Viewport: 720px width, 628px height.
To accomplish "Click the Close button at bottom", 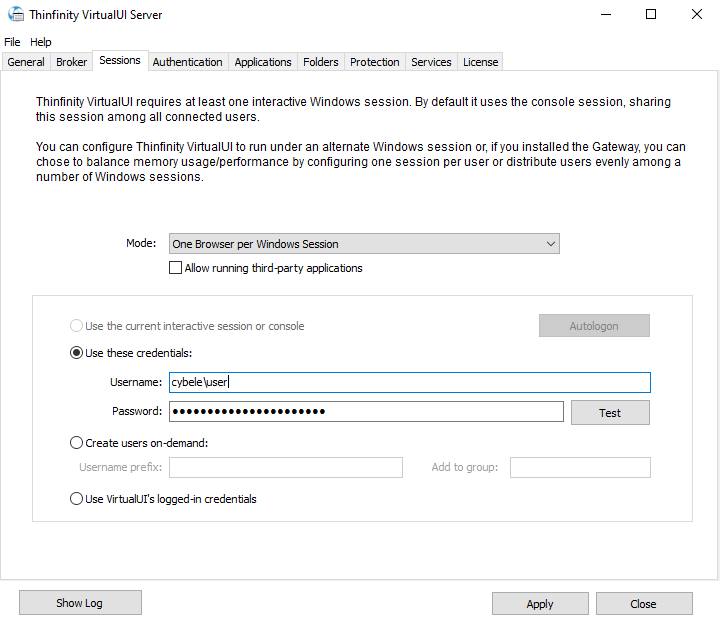I will [644, 604].
